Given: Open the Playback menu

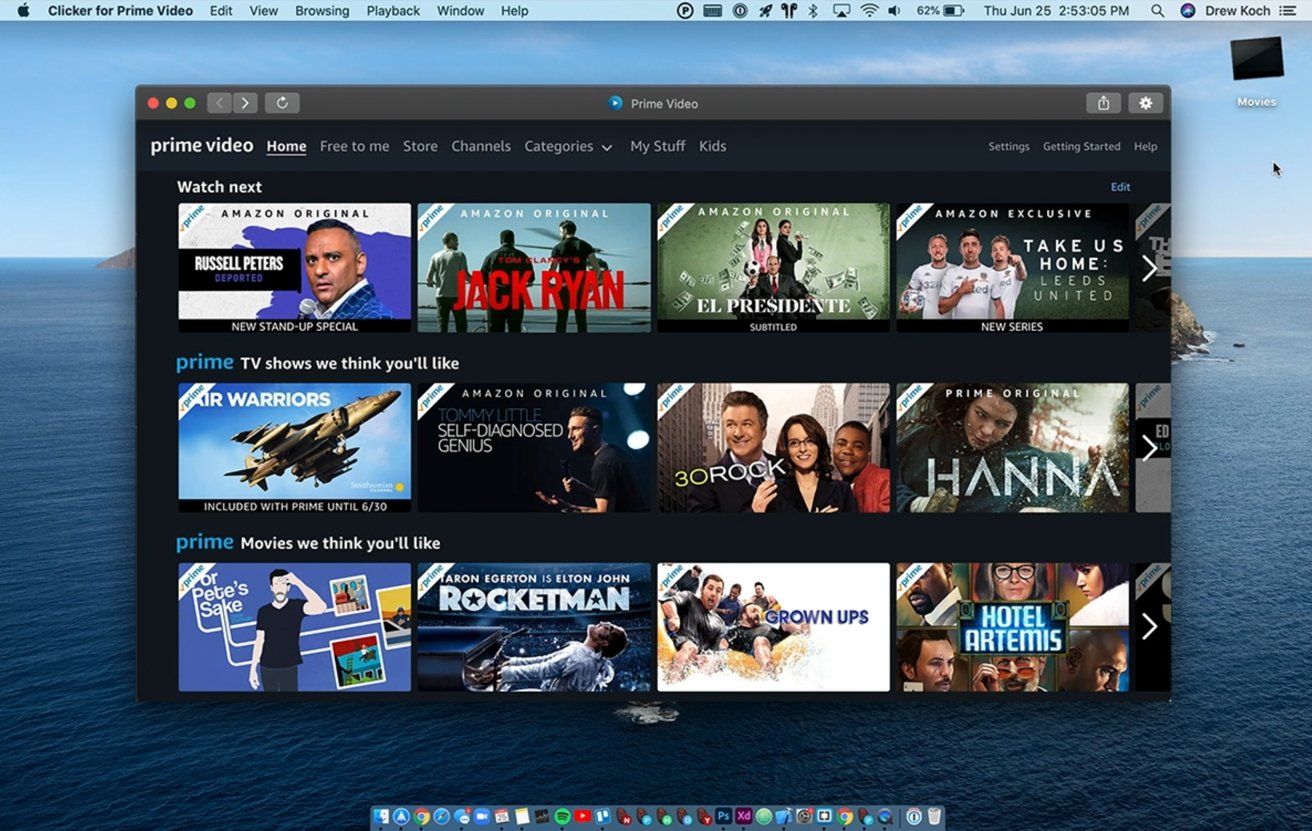Looking at the screenshot, I should pos(393,10).
